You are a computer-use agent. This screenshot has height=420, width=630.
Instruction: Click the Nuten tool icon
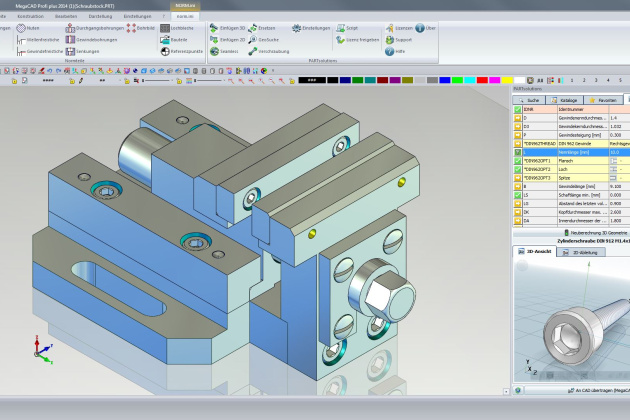pos(21,28)
